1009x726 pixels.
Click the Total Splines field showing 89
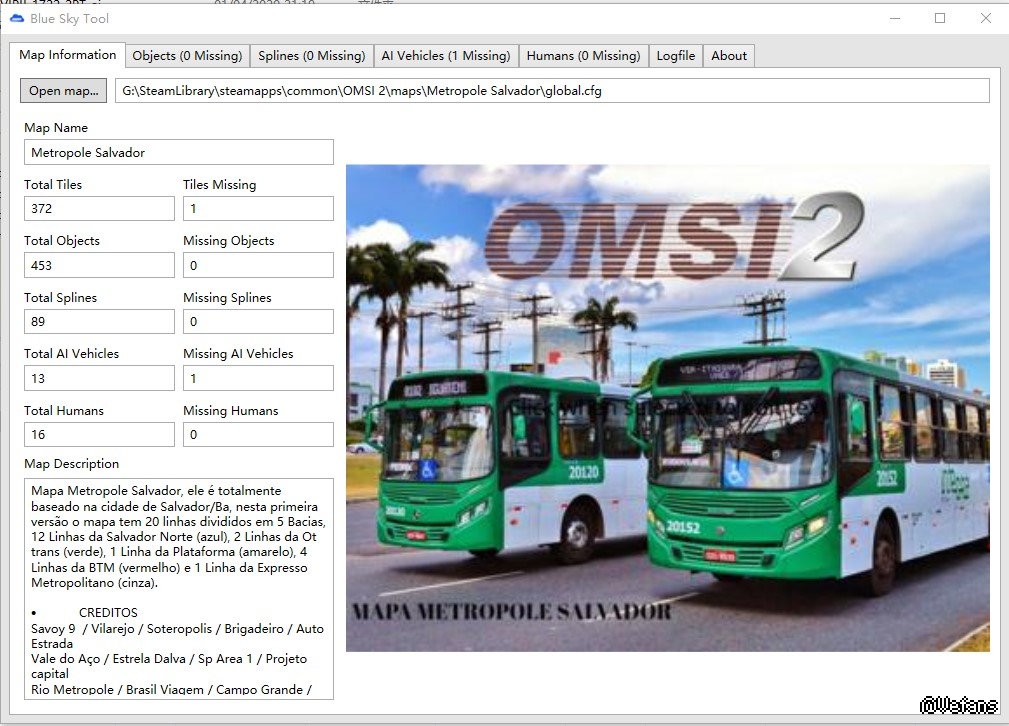(99, 321)
